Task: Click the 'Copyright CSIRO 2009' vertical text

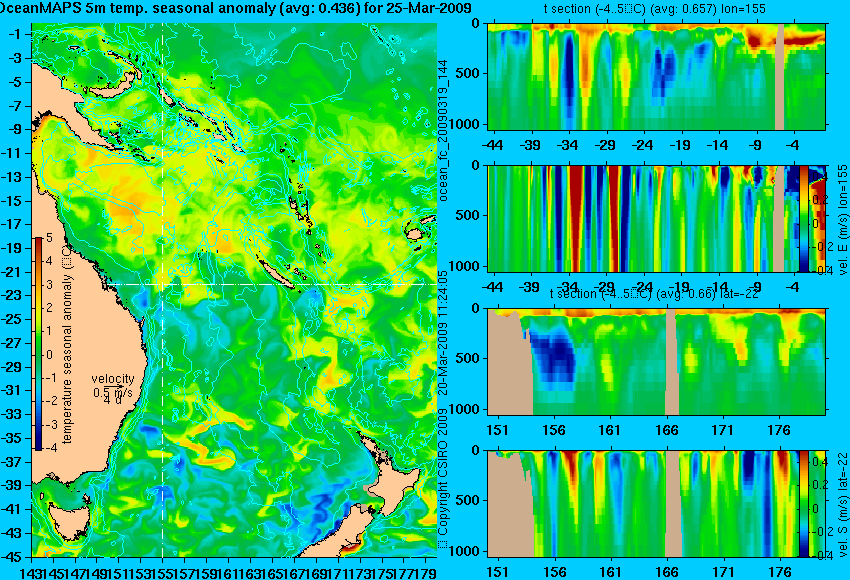Action: (443, 480)
